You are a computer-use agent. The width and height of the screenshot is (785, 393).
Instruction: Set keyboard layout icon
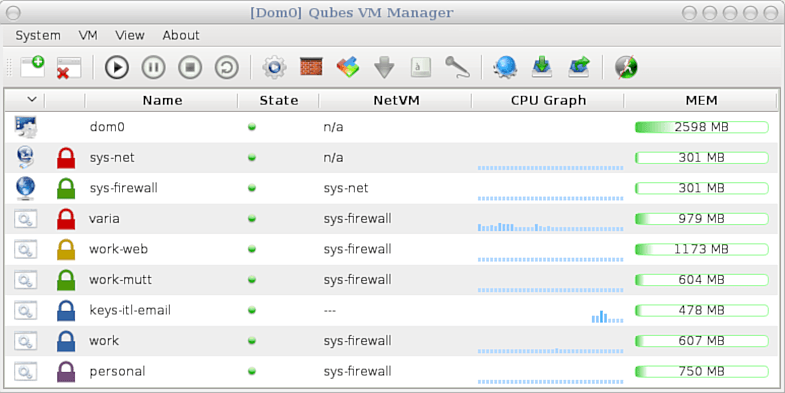coord(421,67)
